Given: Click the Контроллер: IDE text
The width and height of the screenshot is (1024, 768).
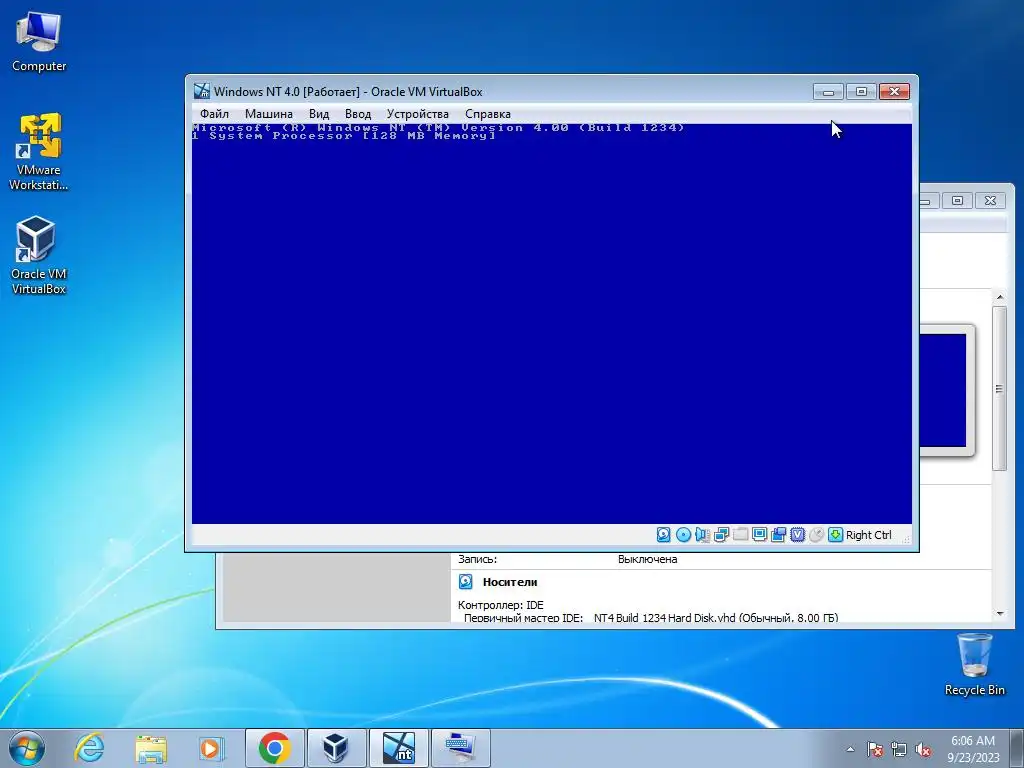Looking at the screenshot, I should click(x=500, y=605).
